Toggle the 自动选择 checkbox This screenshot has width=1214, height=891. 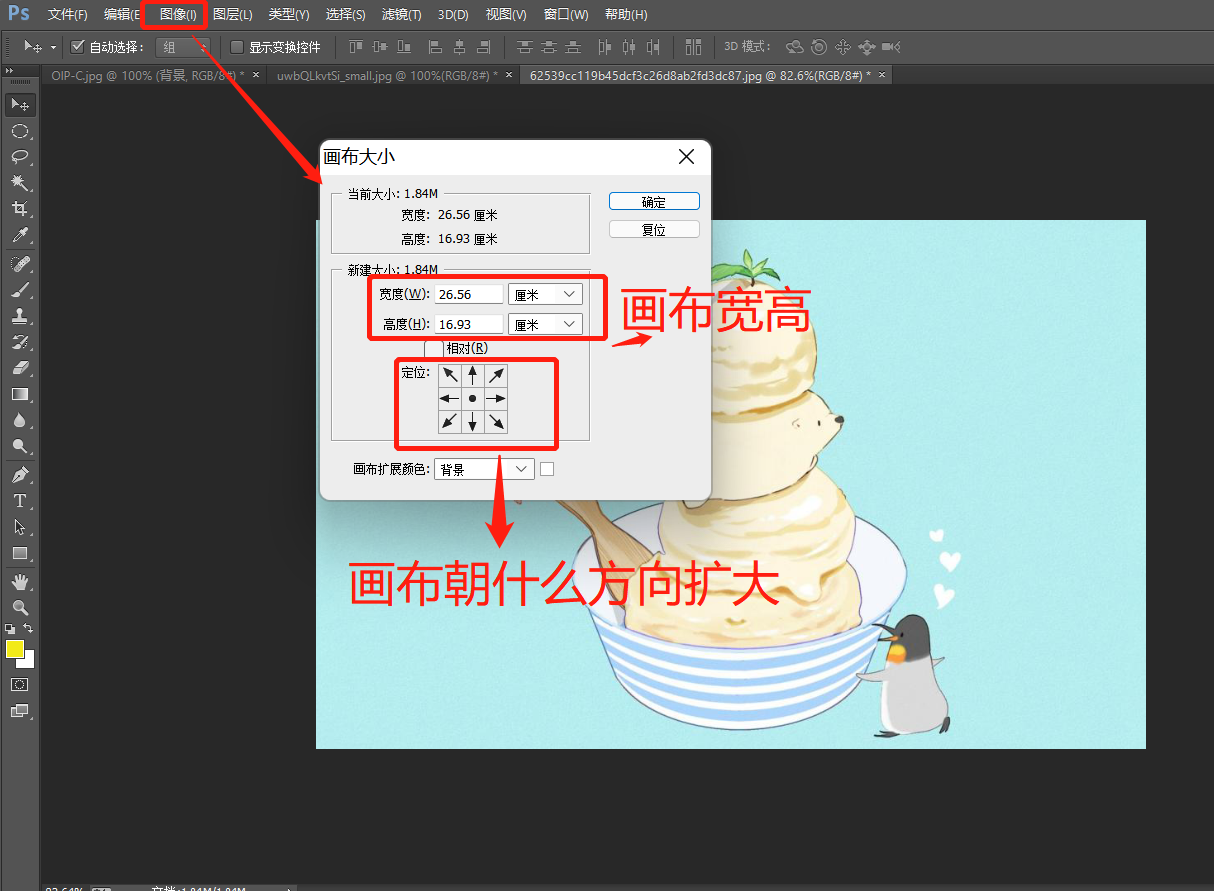[78, 47]
